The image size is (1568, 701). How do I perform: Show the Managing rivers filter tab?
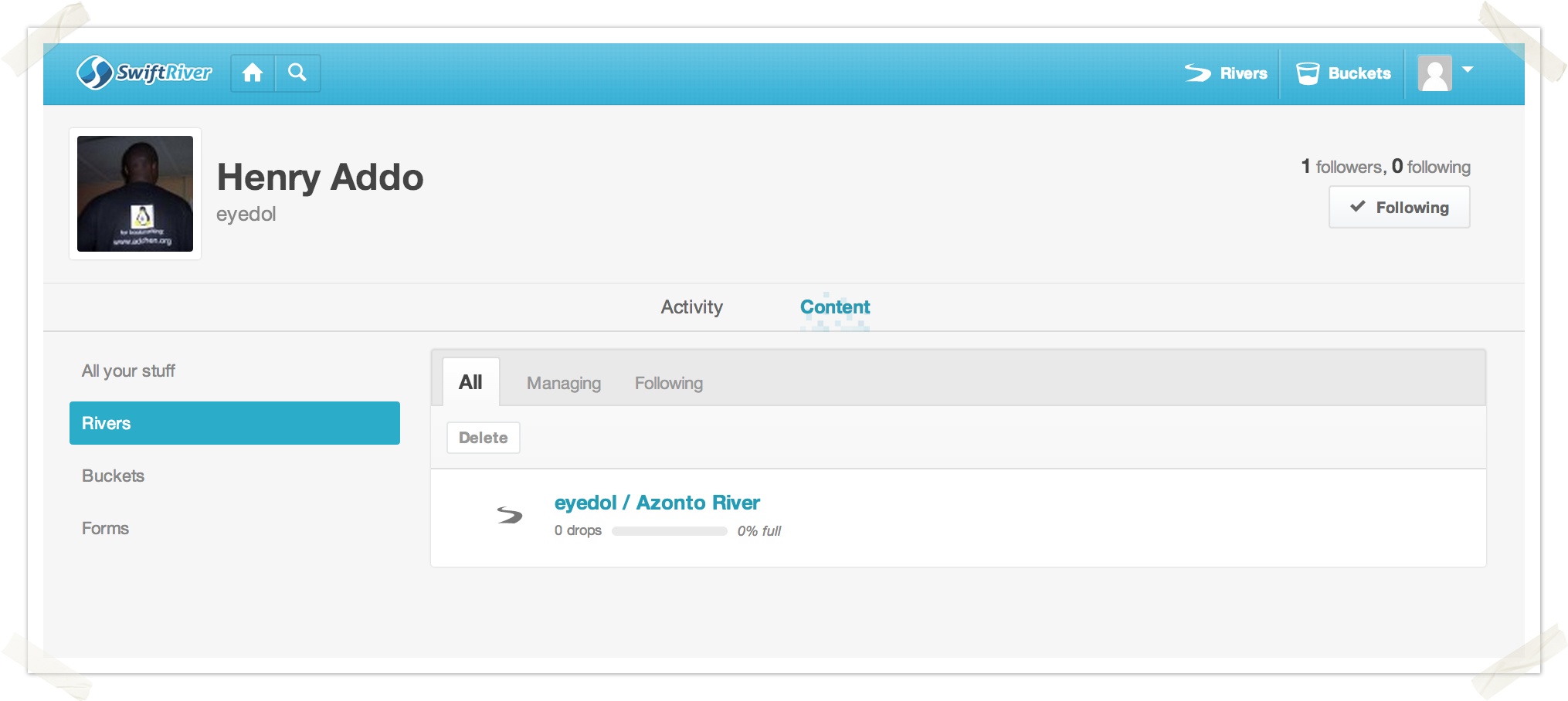[563, 383]
